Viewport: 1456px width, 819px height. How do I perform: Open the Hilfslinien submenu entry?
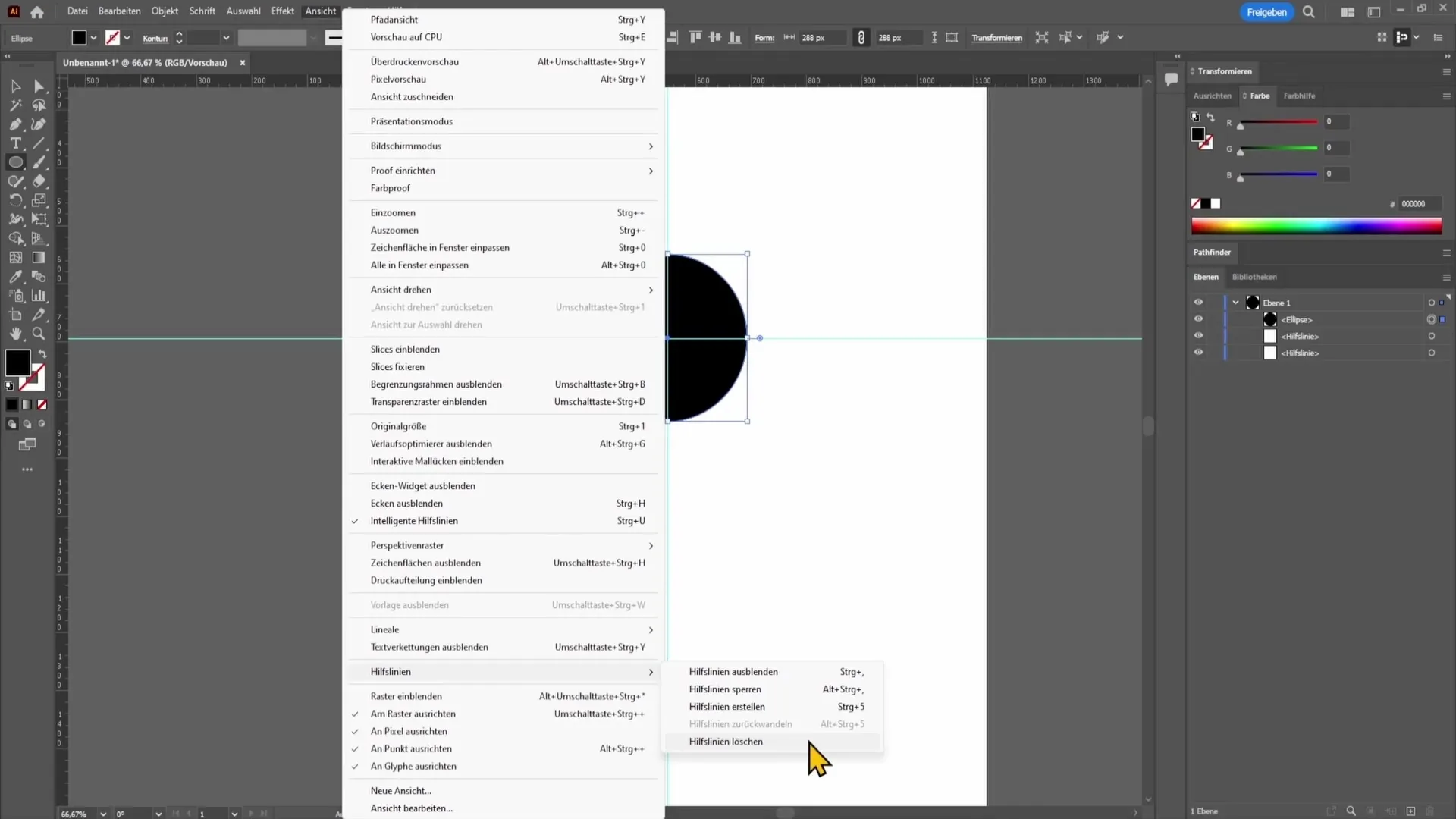(x=502, y=672)
